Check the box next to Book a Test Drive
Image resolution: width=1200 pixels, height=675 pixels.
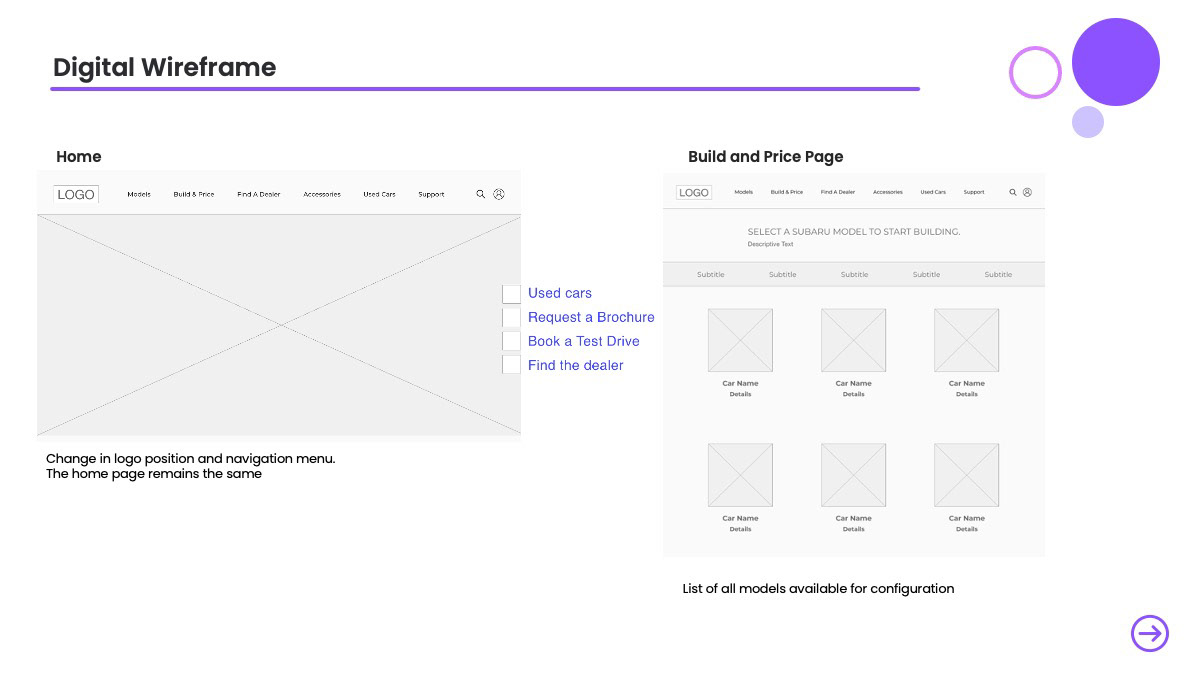tap(511, 341)
